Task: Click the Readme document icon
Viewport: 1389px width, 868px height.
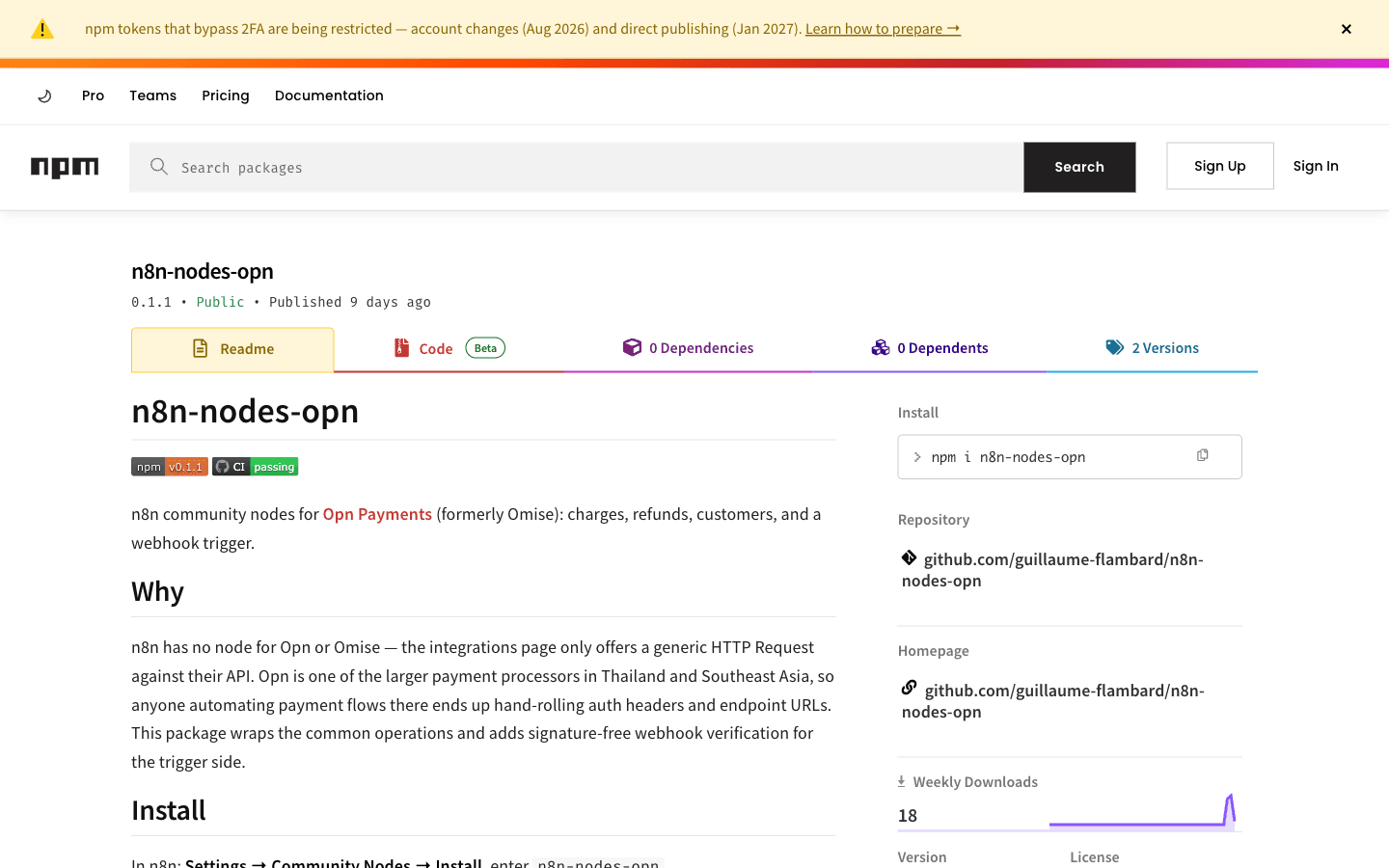Action: (x=201, y=348)
